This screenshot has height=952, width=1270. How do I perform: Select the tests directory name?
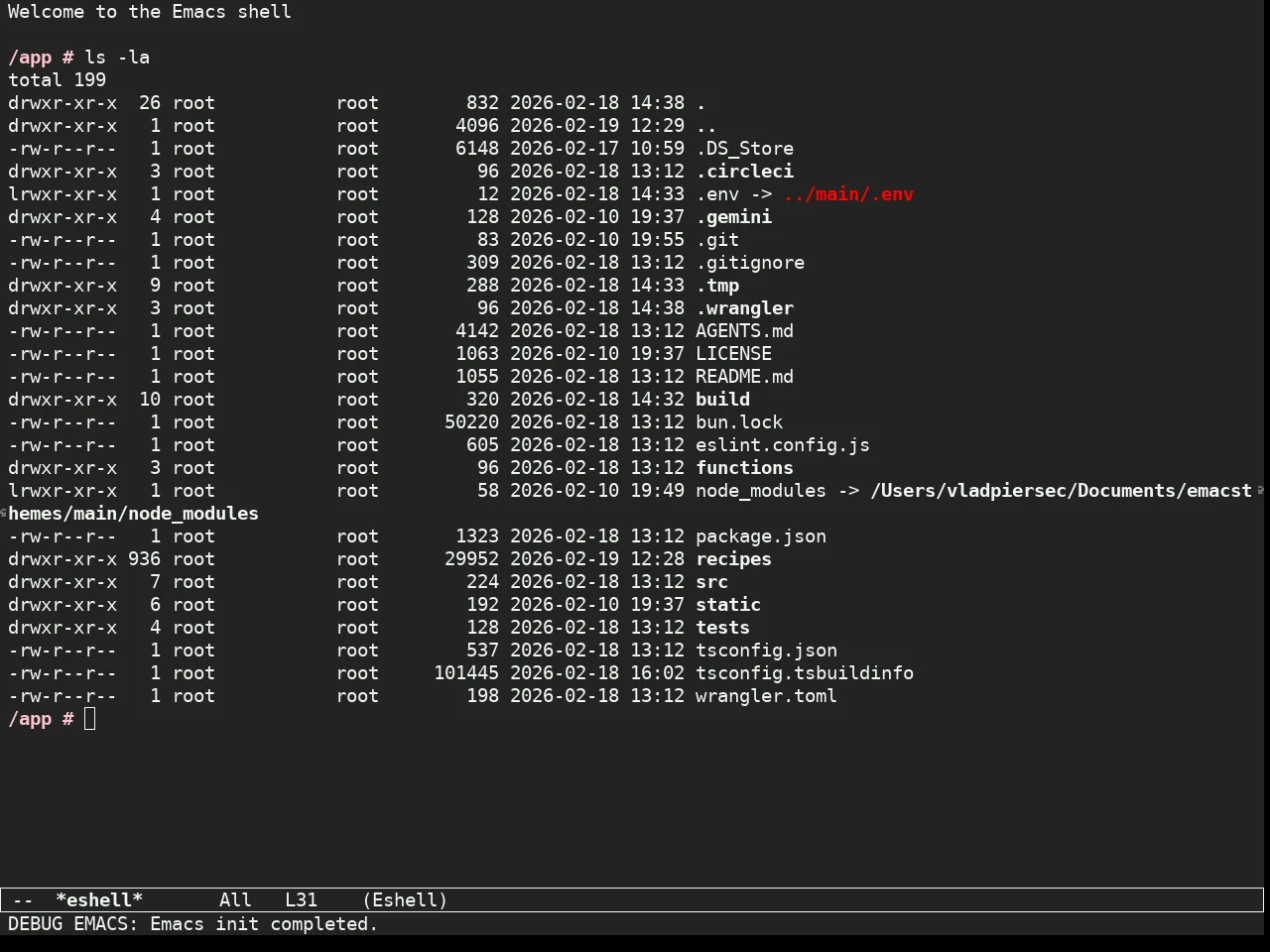(722, 628)
